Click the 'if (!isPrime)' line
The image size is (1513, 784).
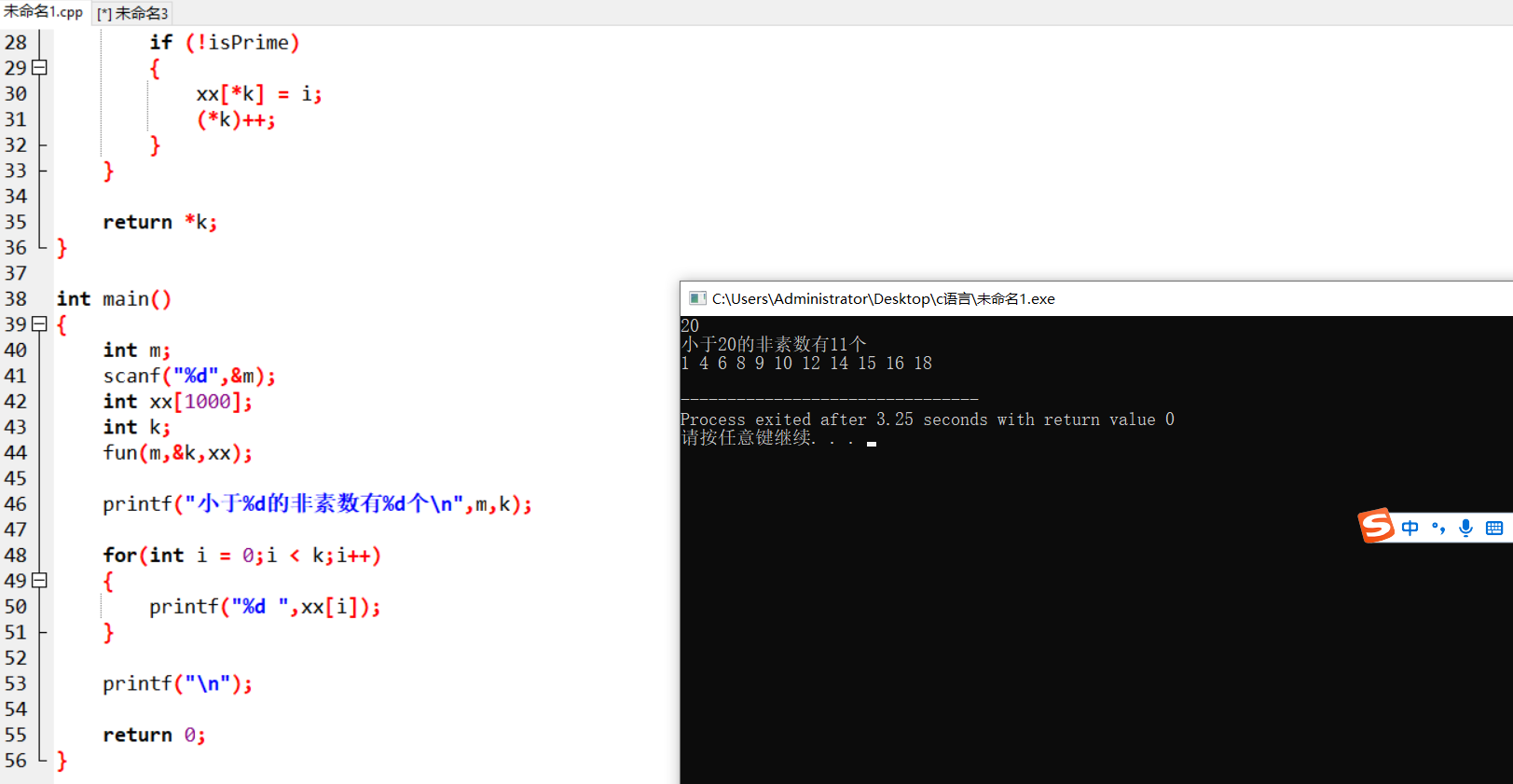(224, 42)
